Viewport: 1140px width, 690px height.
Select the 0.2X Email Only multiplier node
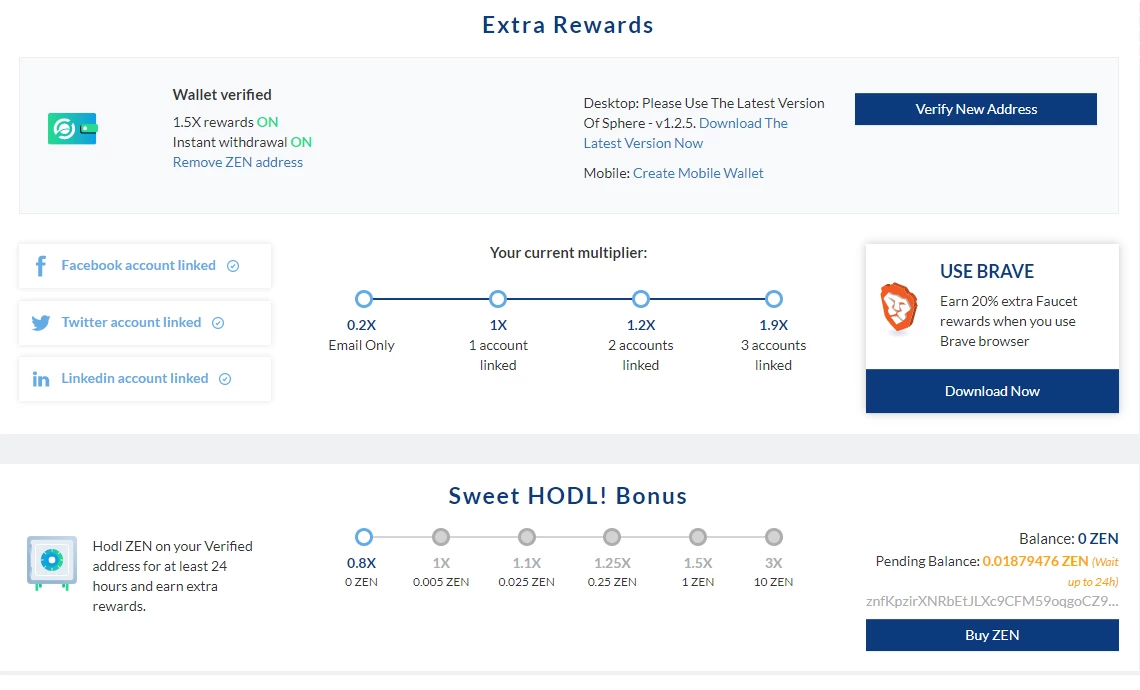(364, 299)
